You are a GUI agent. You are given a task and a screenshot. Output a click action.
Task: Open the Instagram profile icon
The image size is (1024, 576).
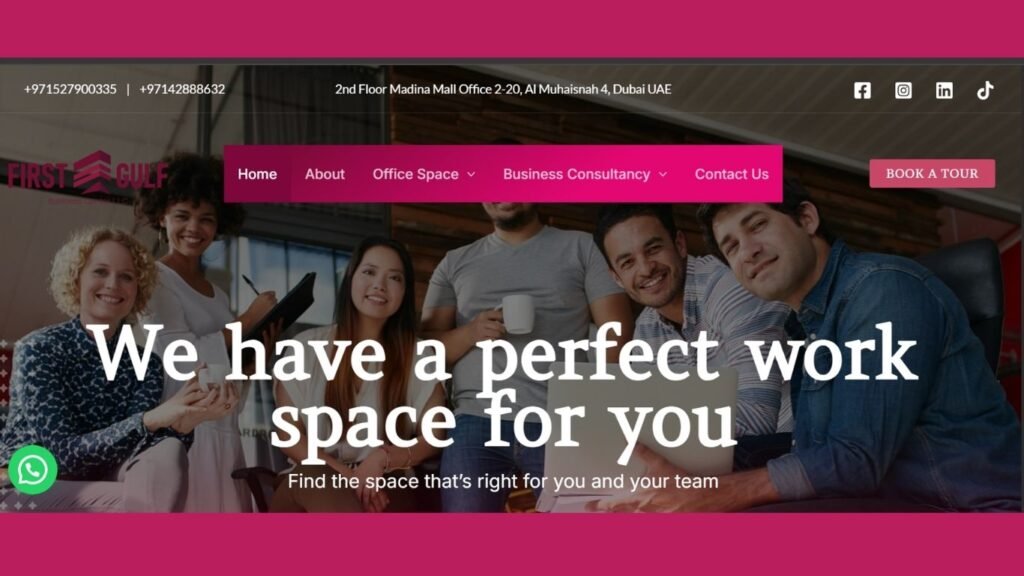pyautogui.click(x=903, y=90)
